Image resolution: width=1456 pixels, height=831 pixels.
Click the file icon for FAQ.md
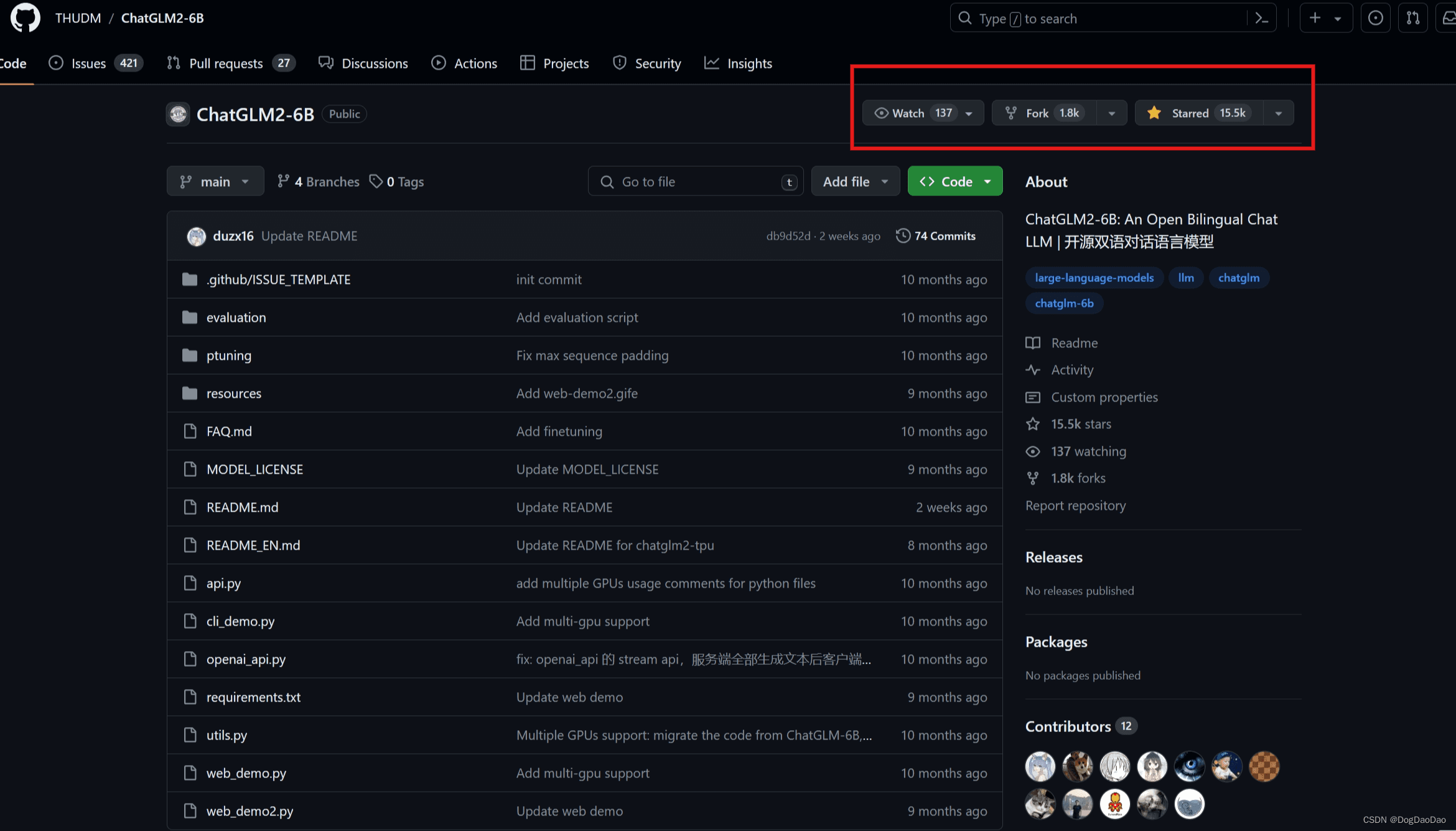click(190, 431)
